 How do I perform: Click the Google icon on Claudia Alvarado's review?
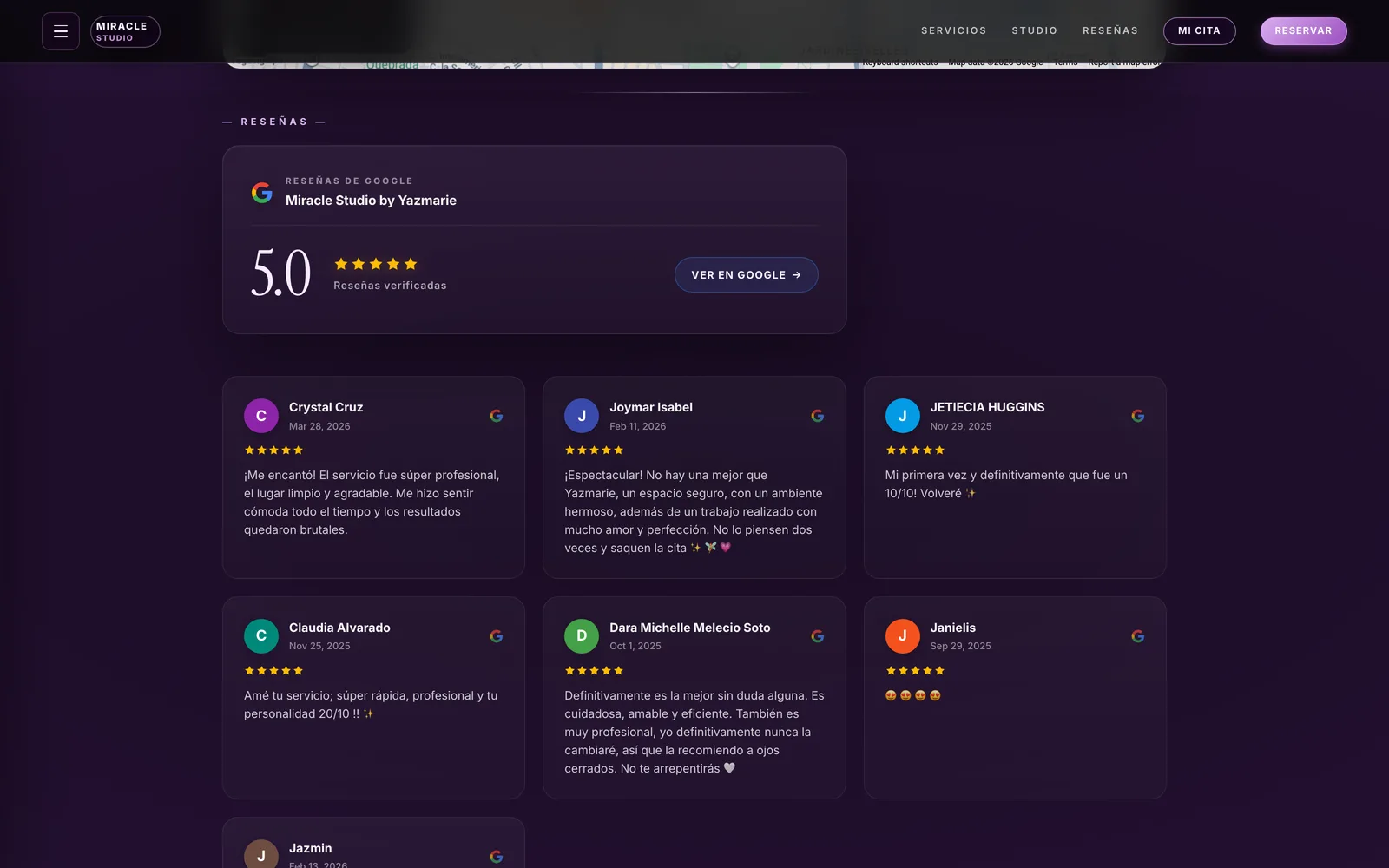[497, 636]
